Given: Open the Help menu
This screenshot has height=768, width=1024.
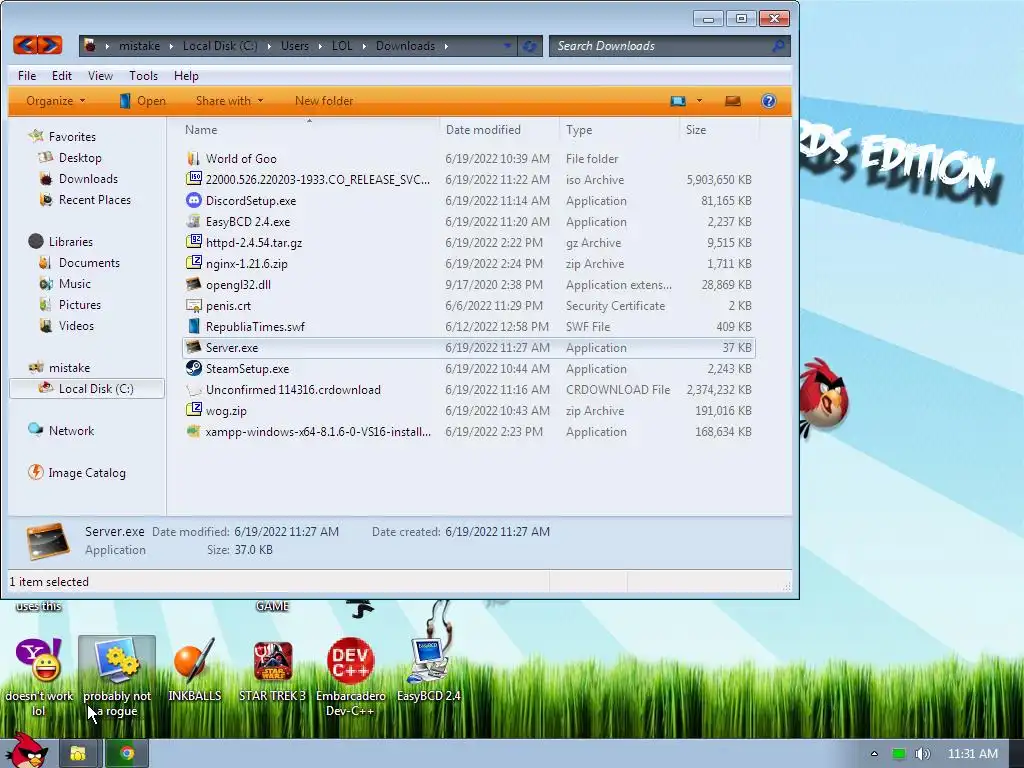Looking at the screenshot, I should pos(186,76).
